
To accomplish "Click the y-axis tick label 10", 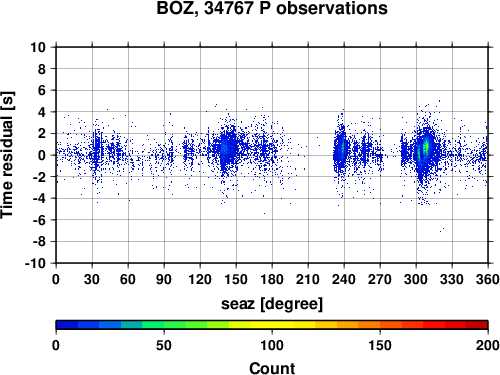I will [x=38, y=47].
